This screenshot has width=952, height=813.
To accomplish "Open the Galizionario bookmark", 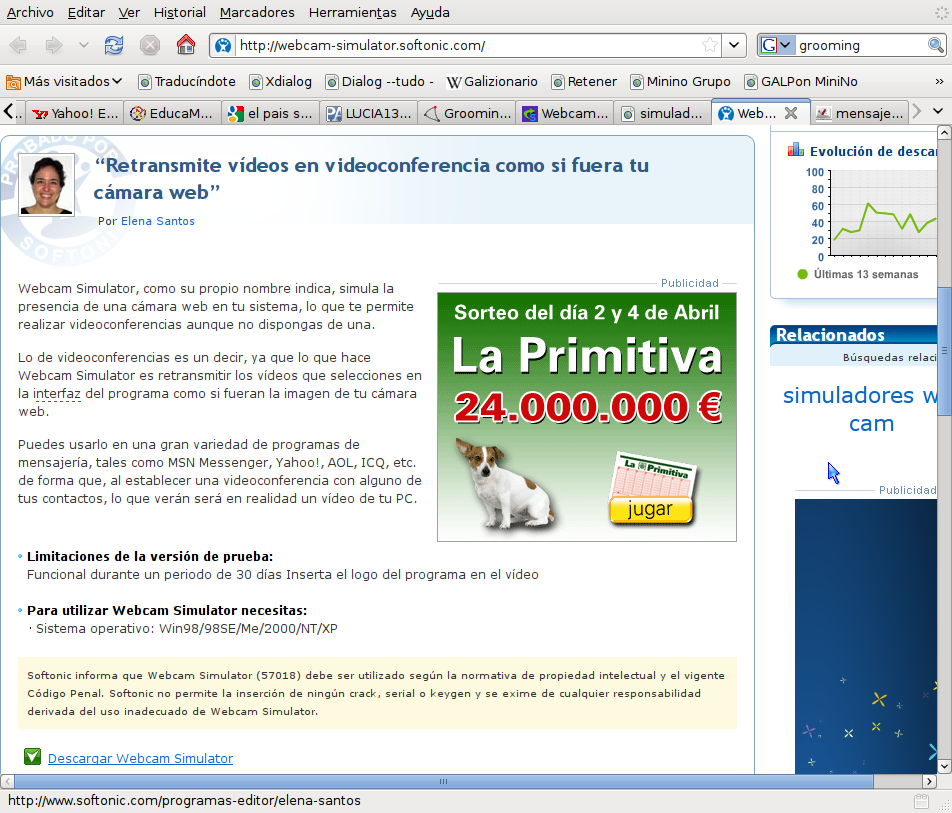I will 492,81.
